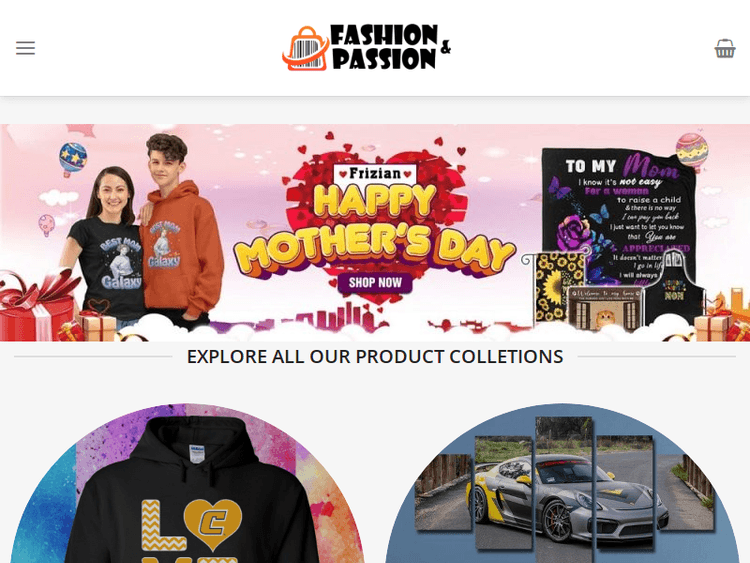Click the Frizian label on banner

click(x=375, y=173)
